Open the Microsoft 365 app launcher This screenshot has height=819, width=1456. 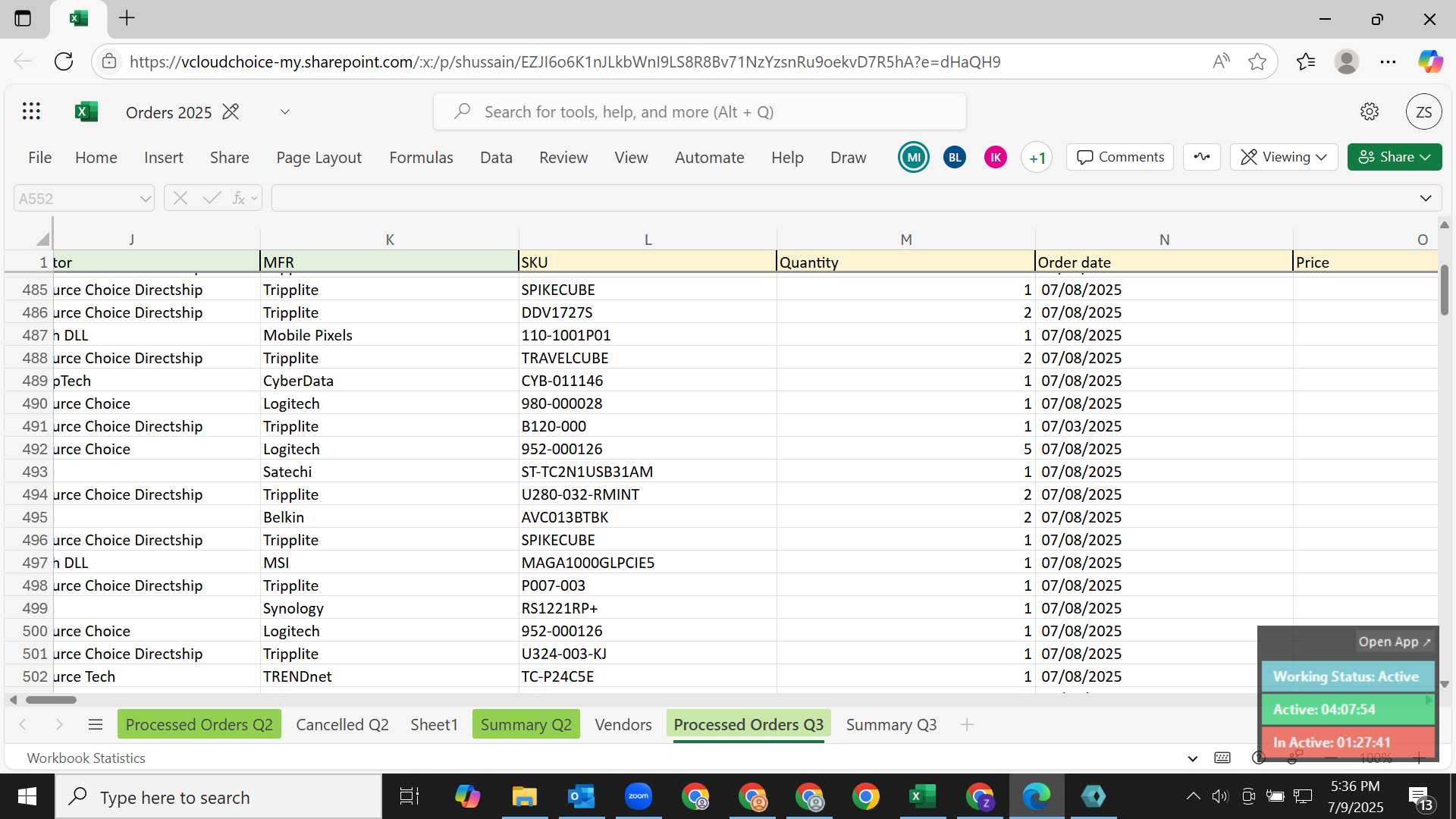pyautogui.click(x=31, y=111)
